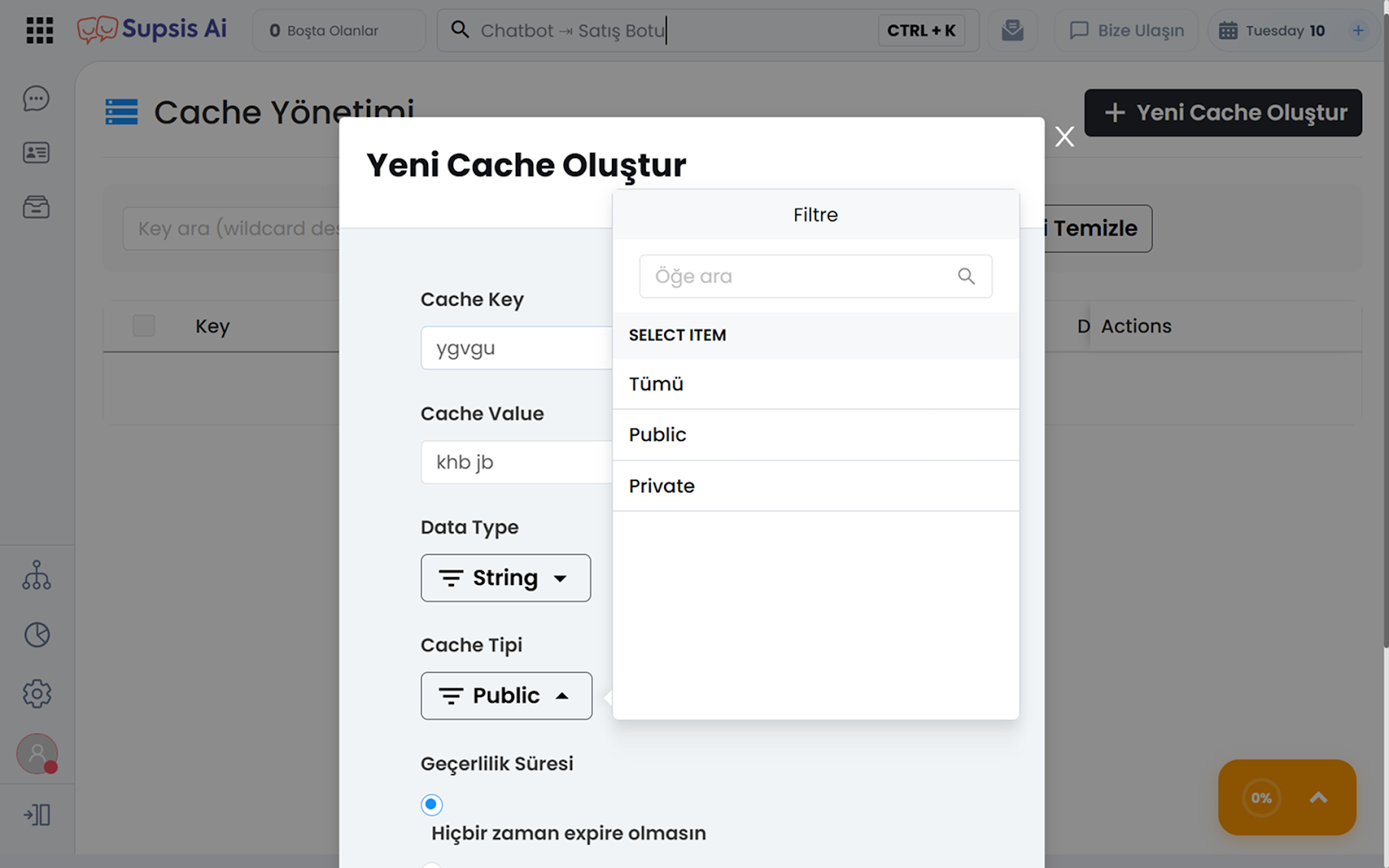Click the Öğe ara search field
The image size is (1389, 868).
(x=803, y=276)
